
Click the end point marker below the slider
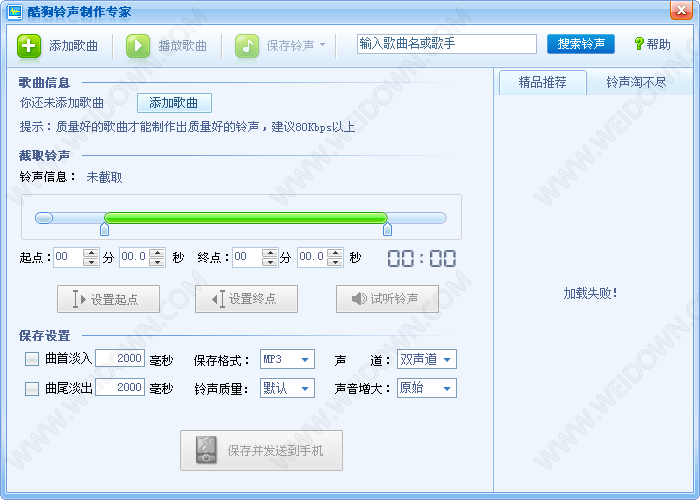click(x=388, y=229)
